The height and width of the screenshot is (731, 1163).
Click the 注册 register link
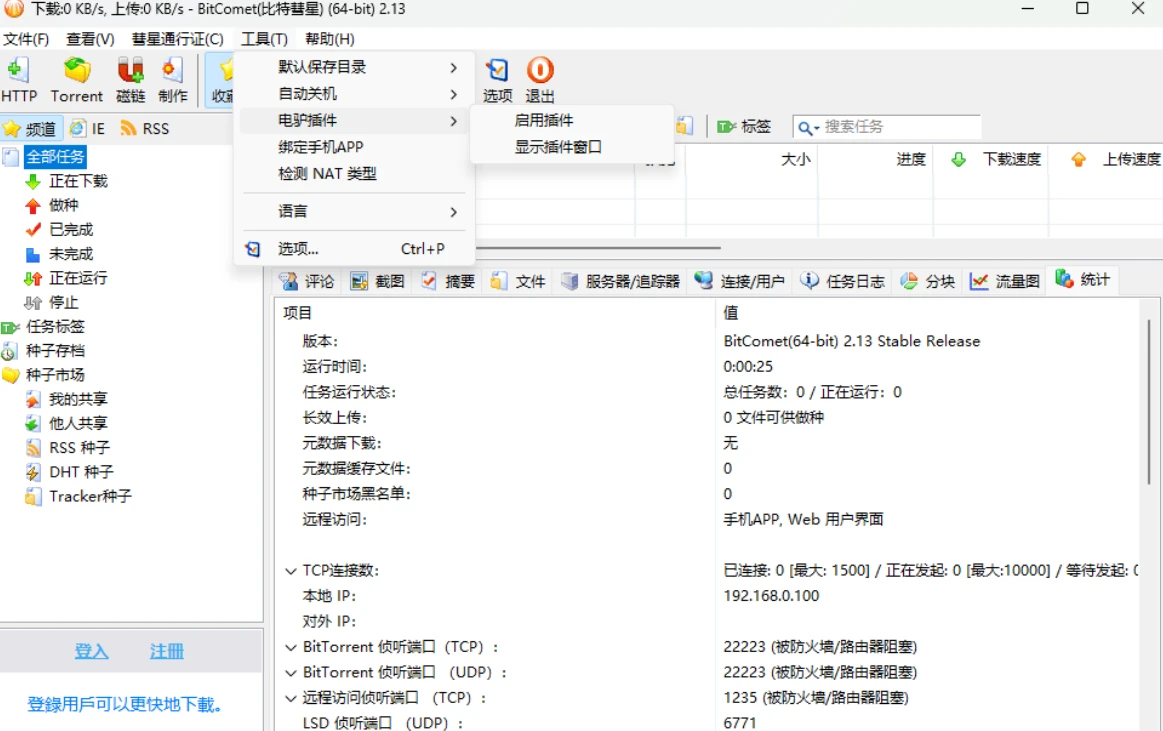tap(167, 652)
